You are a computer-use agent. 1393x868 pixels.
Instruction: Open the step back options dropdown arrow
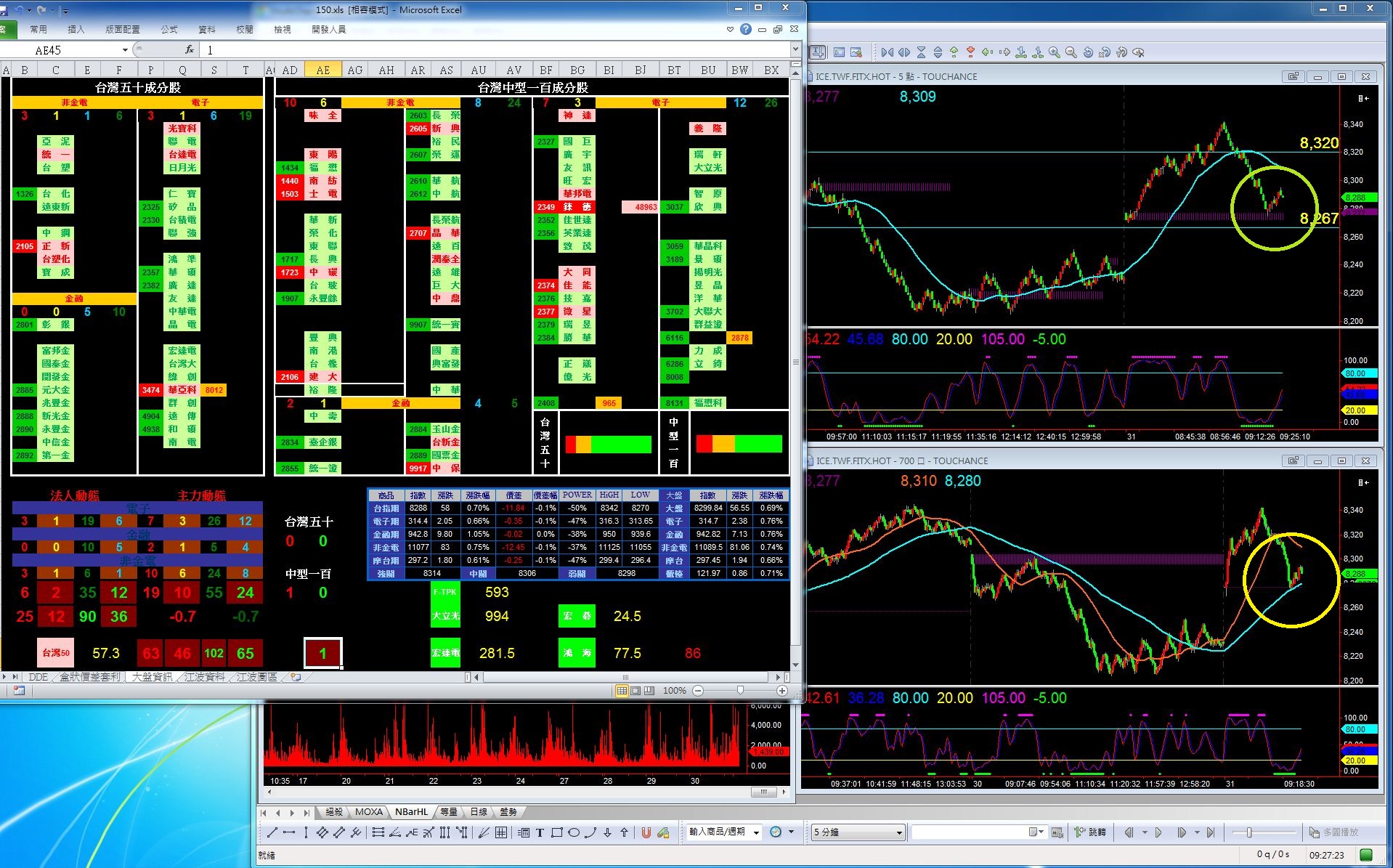1145,832
